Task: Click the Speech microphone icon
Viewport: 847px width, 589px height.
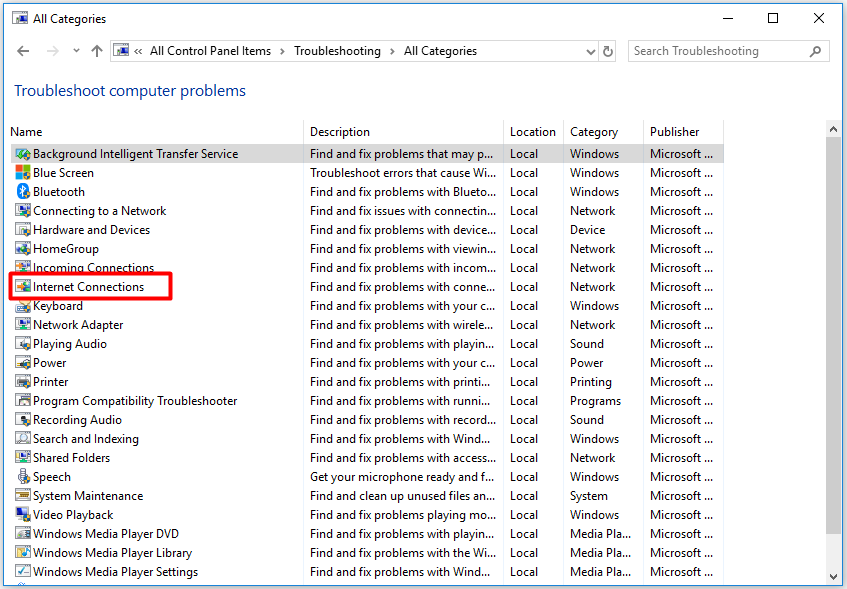Action: pos(23,477)
